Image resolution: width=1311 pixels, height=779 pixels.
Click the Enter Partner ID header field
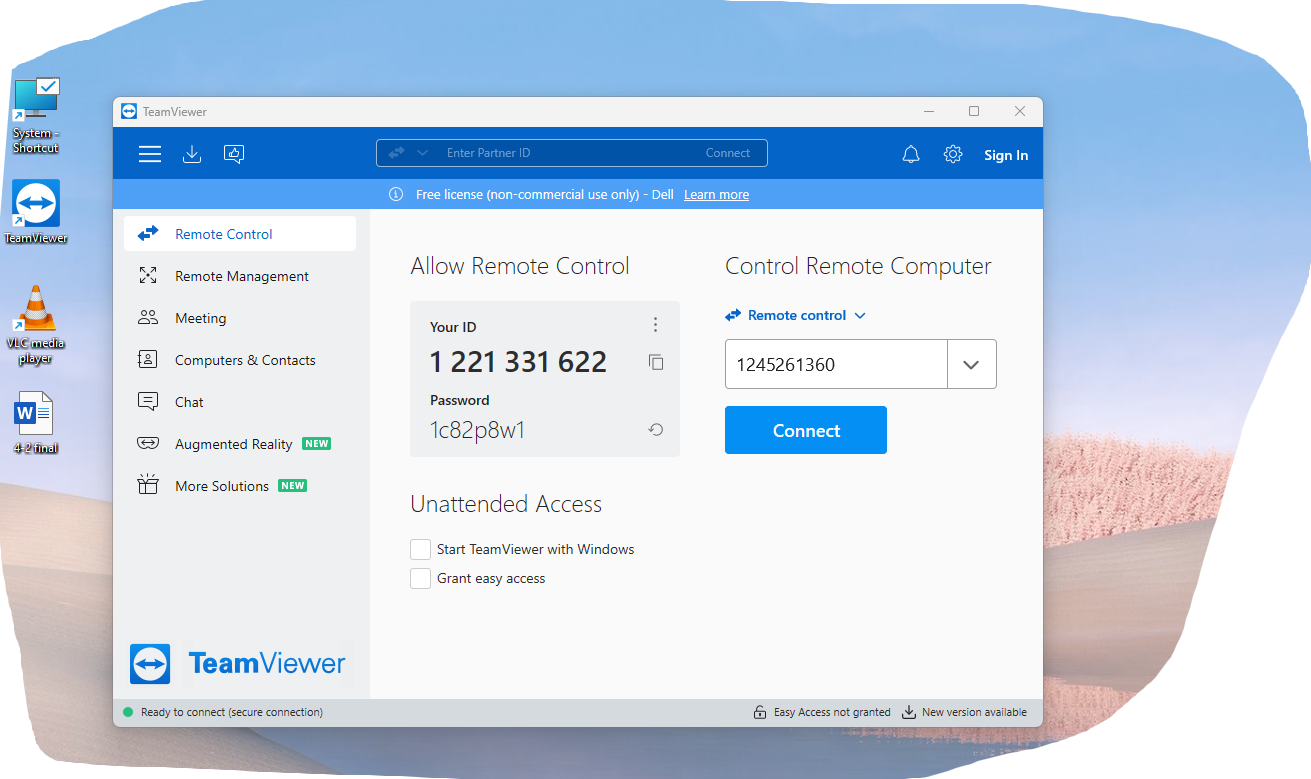pyautogui.click(x=570, y=153)
